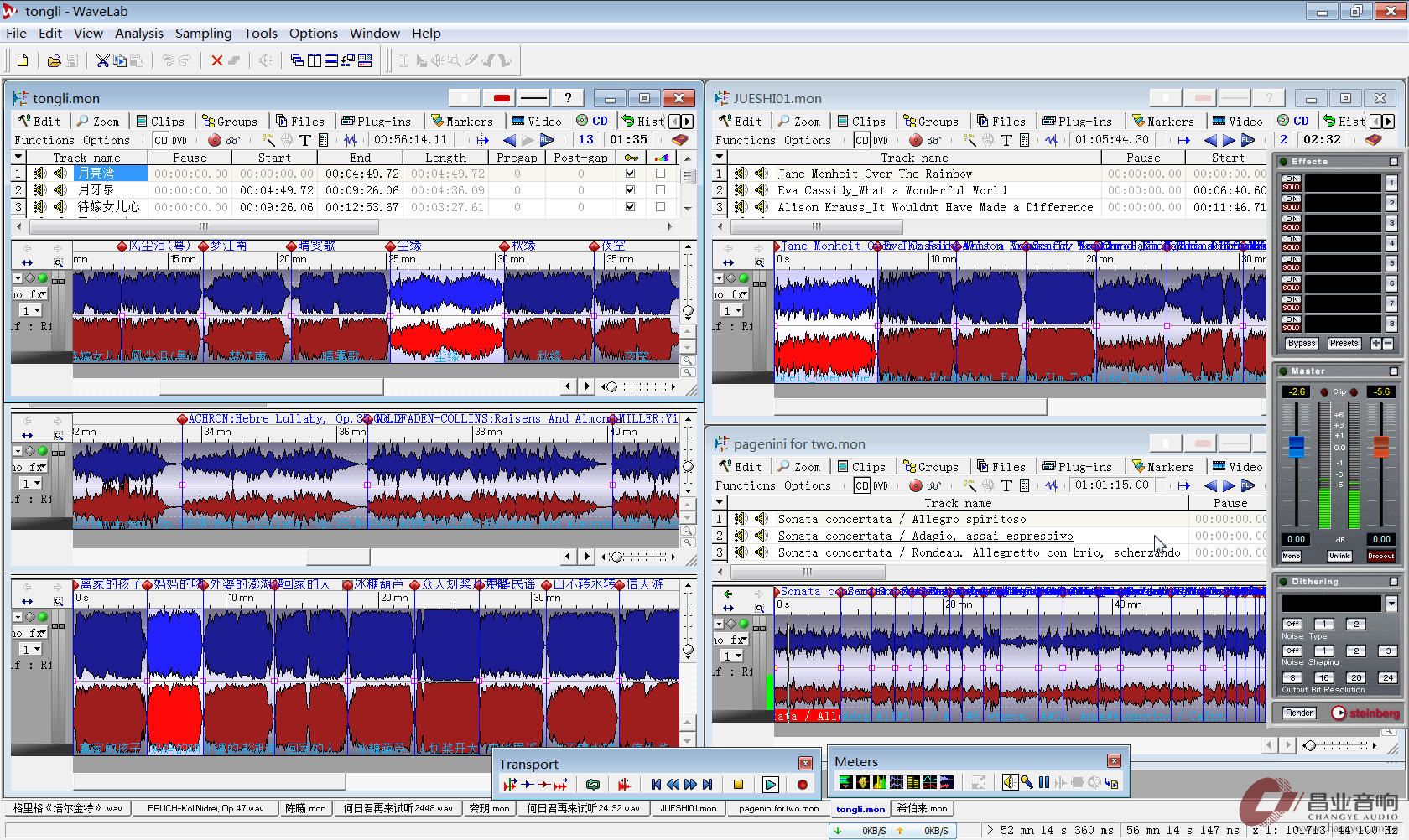1409x840 pixels.
Task: Jump to end in Transport panel
Action: coord(707,785)
